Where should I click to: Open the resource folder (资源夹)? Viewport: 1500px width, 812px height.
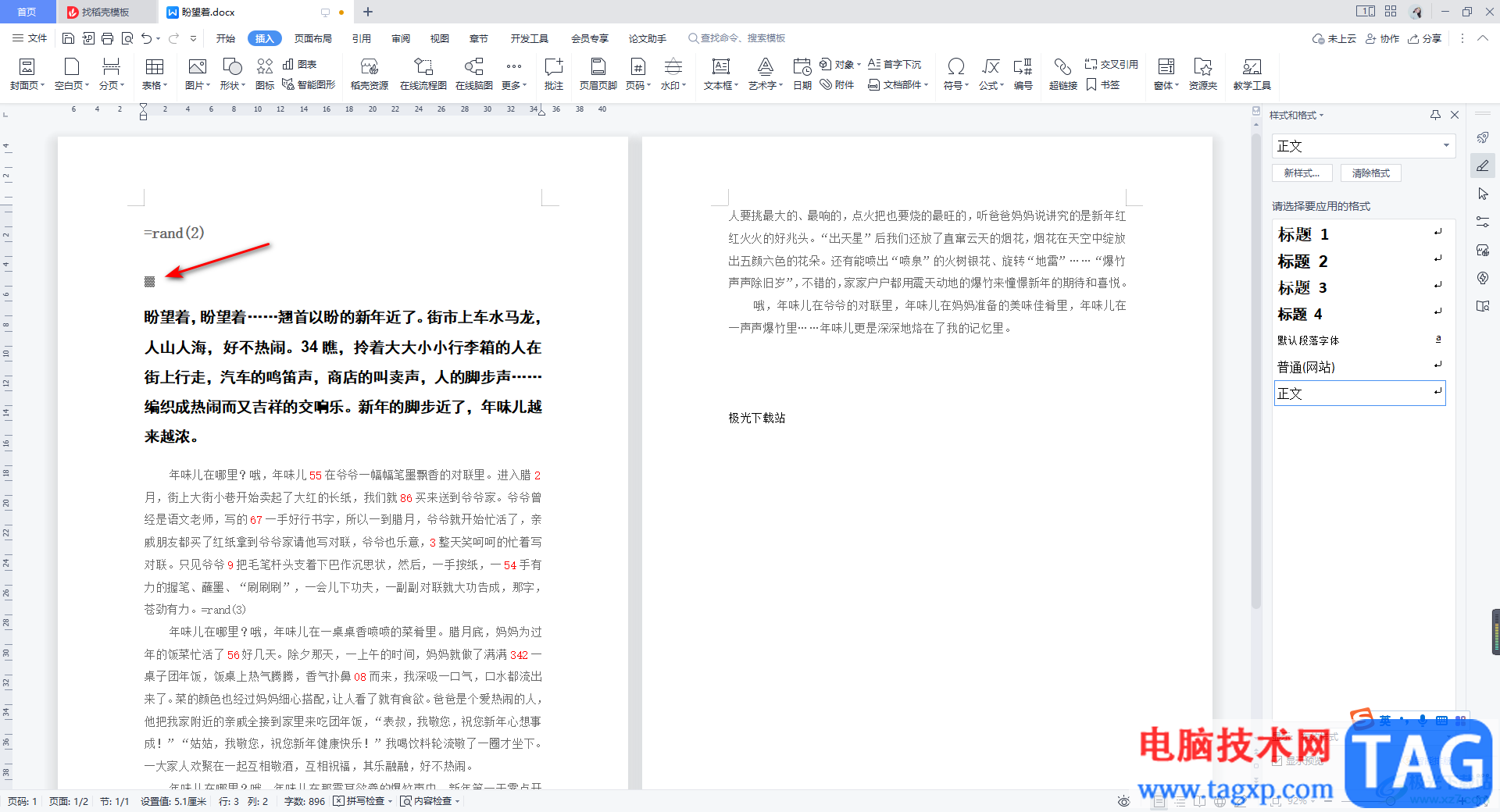point(1203,74)
